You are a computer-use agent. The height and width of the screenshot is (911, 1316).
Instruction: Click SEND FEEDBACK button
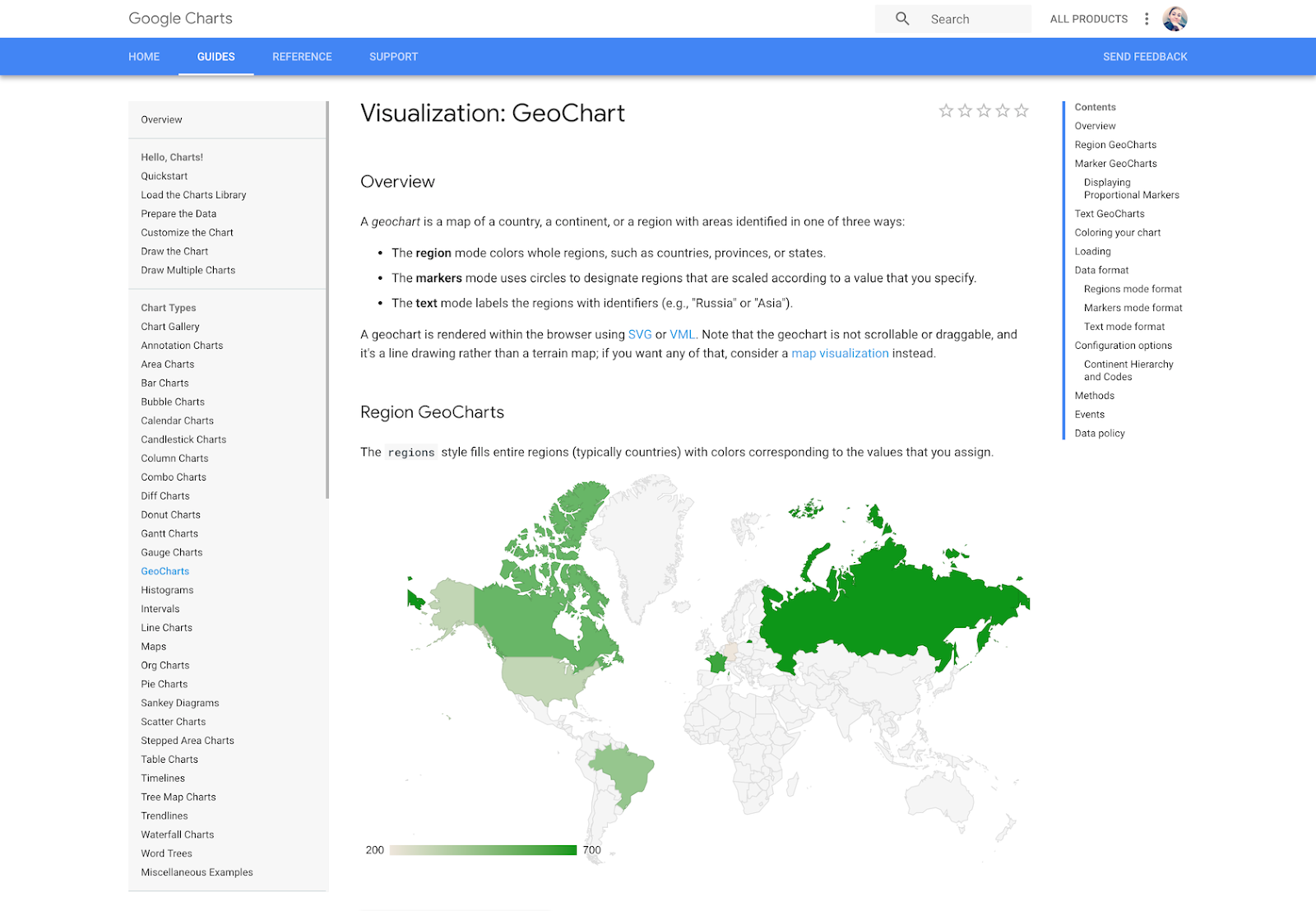click(1145, 57)
